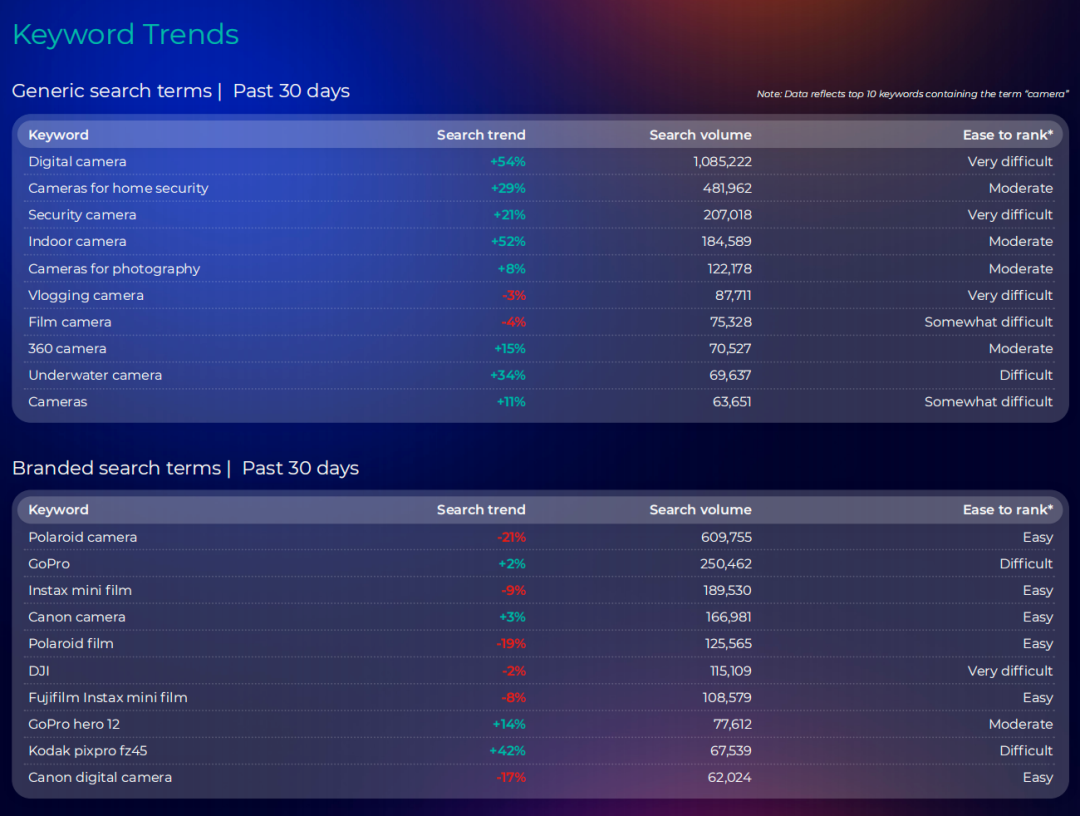1080x816 pixels.
Task: Select the 'Kodak pixpro fz45' keyword
Action: point(87,751)
